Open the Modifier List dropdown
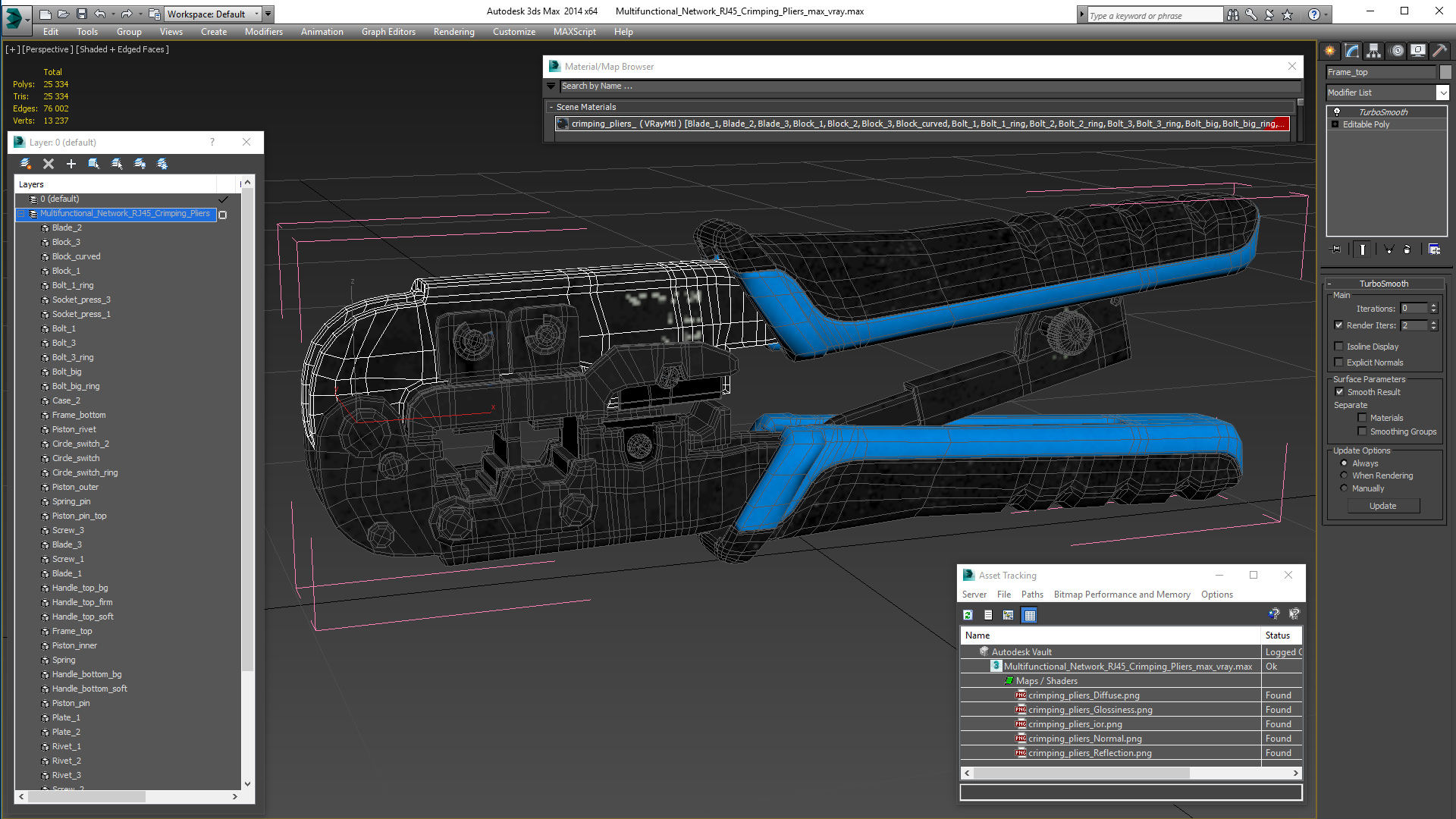Screen dimensions: 1456x819 (x=1442, y=93)
